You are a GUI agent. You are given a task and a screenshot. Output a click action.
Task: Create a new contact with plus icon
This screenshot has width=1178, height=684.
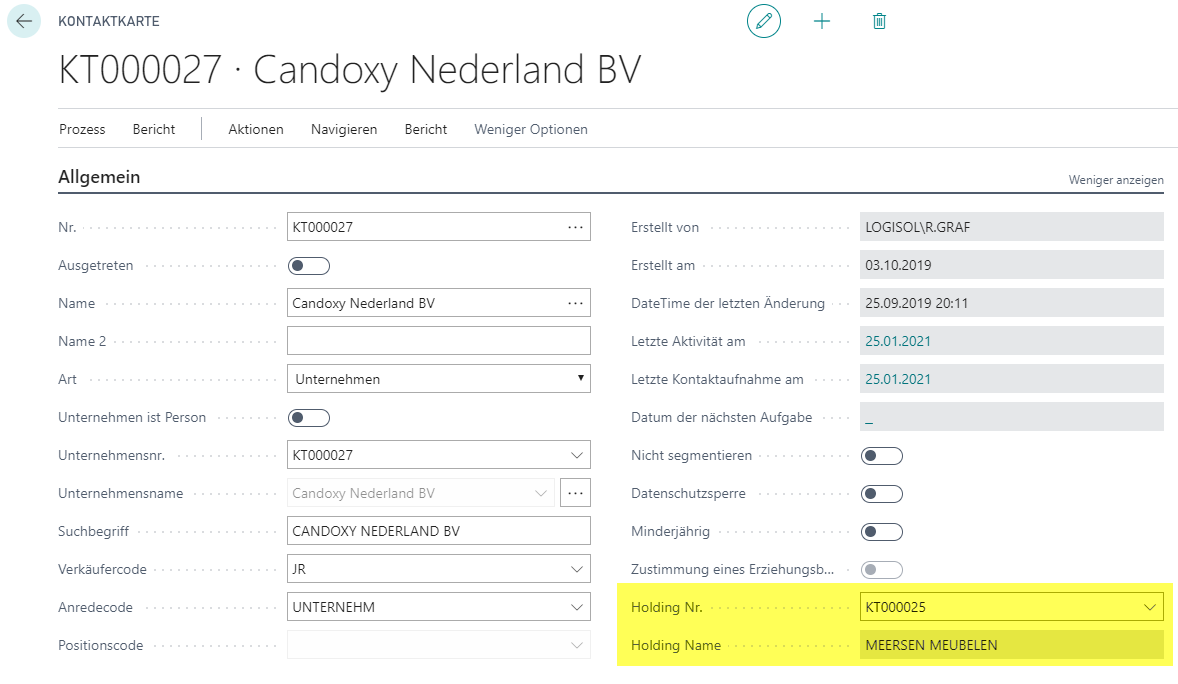pos(822,21)
